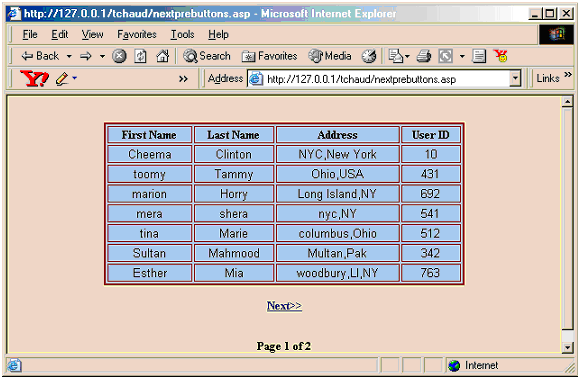This screenshot has width=581, height=379.
Task: Click the Internet Explorer icon in the title bar
Action: pos(14,14)
